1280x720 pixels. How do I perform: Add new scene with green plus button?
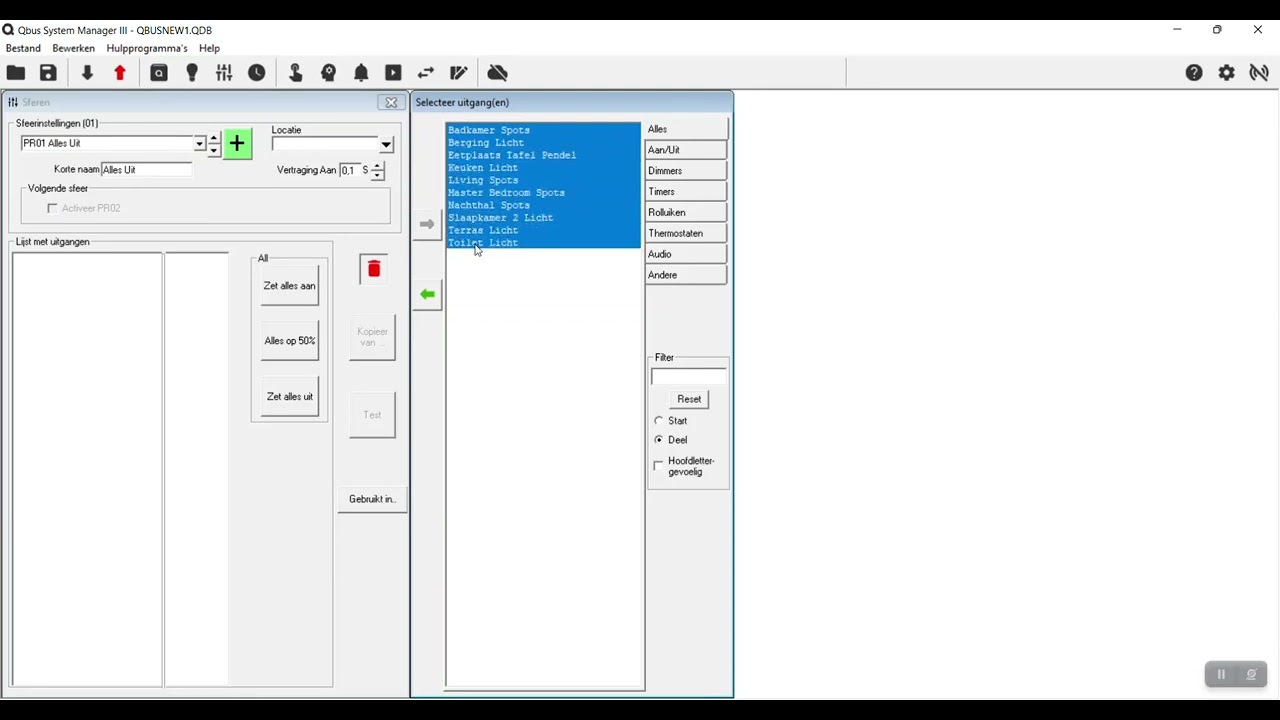[x=237, y=144]
